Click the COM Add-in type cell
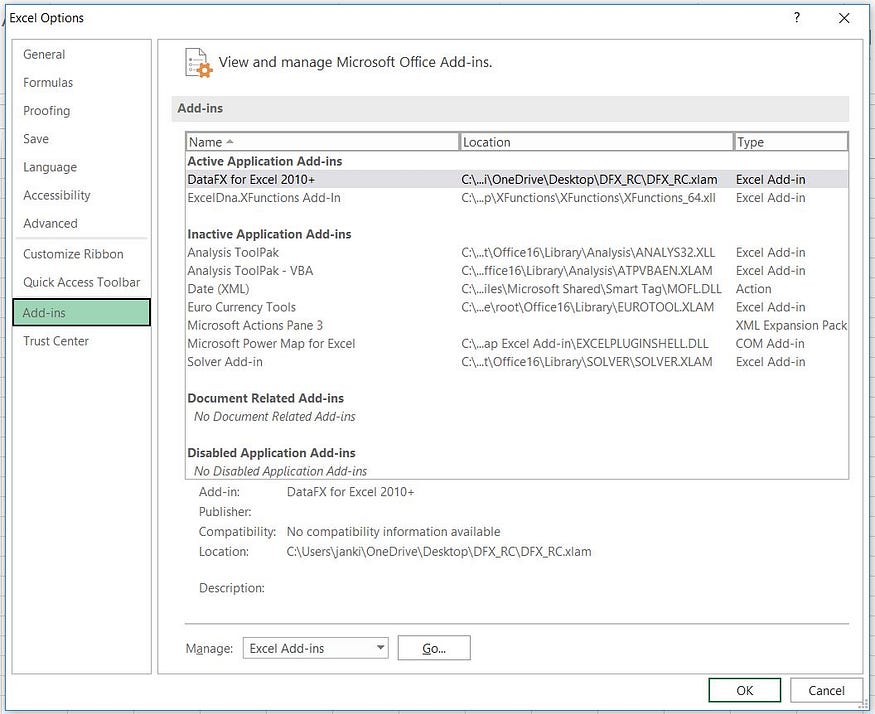Image resolution: width=875 pixels, height=714 pixels. click(x=770, y=343)
